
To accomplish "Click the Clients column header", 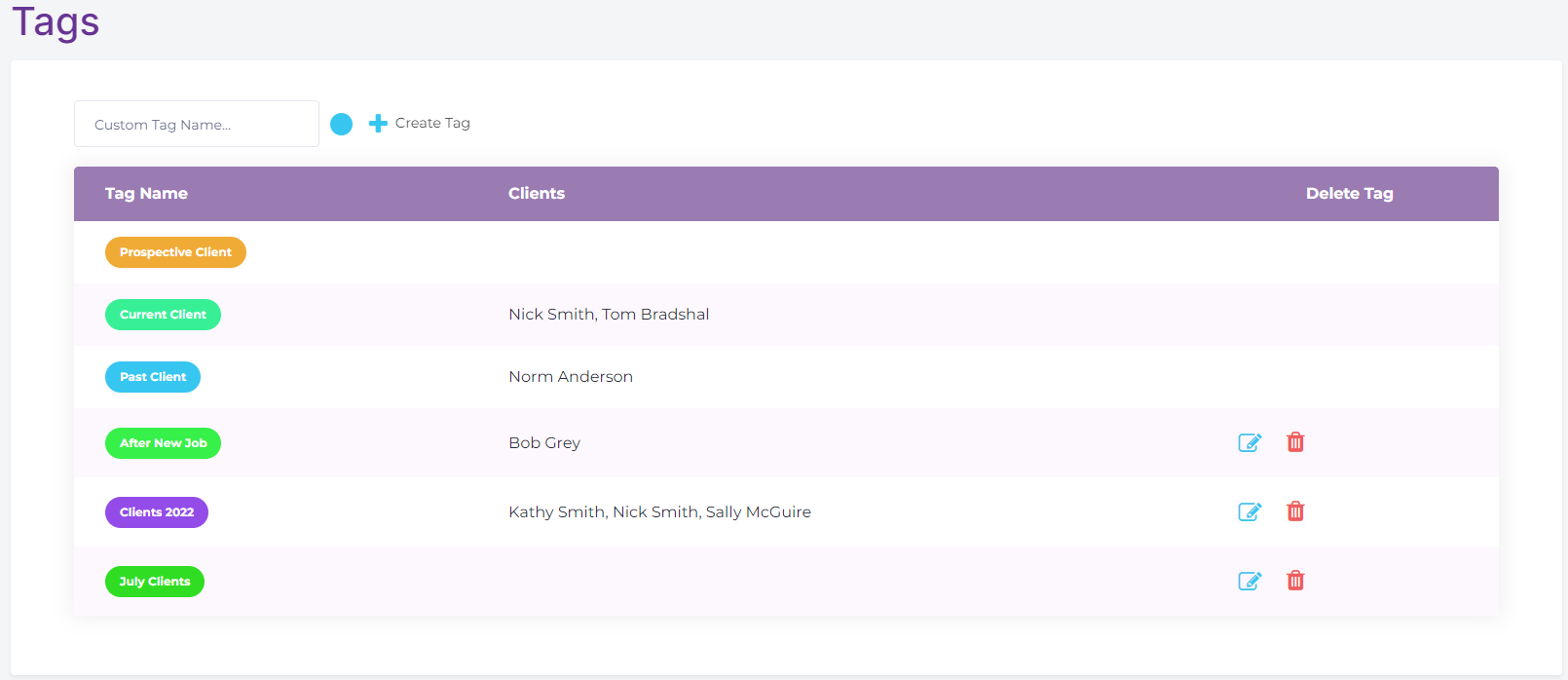I will click(537, 194).
